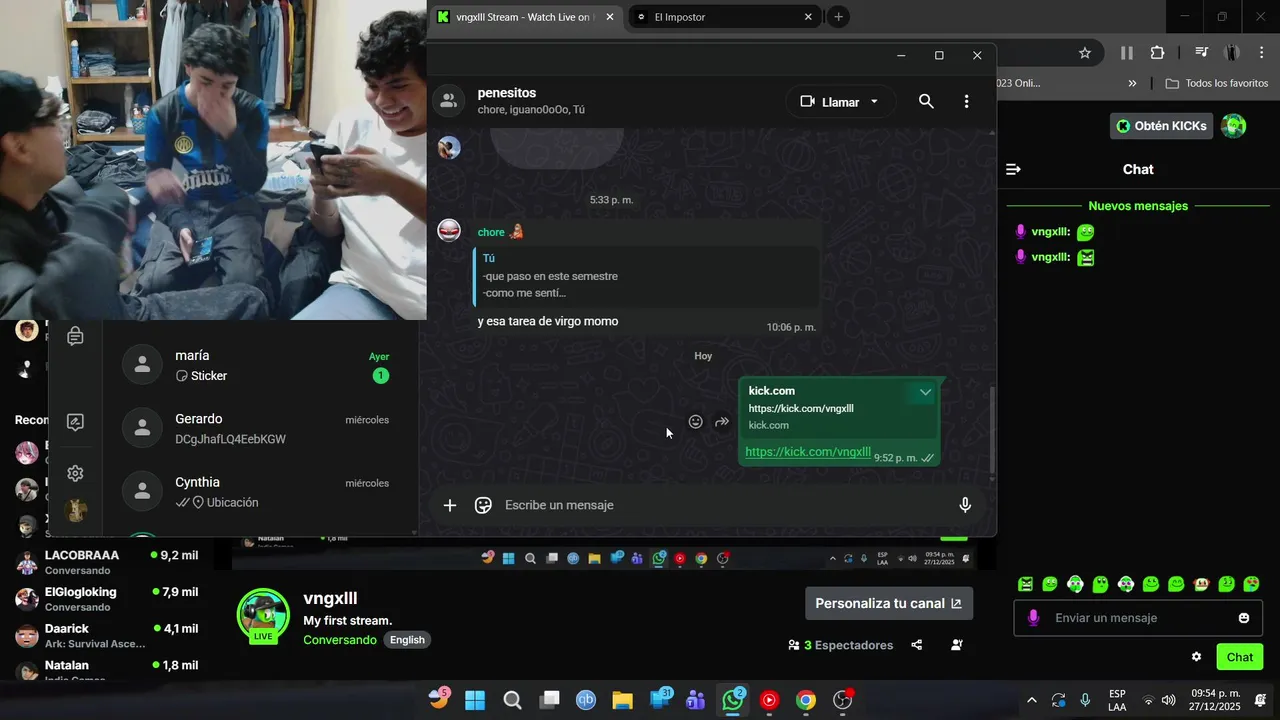1280x720 pixels.
Task: Open the media control icon in browser toolbar
Action: tap(1202, 53)
